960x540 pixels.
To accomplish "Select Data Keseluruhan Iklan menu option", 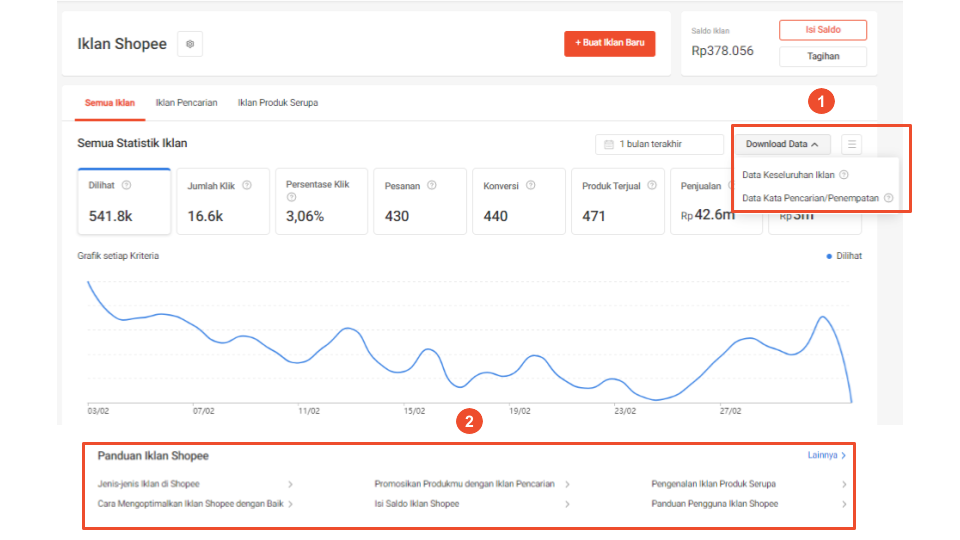I will coord(788,175).
